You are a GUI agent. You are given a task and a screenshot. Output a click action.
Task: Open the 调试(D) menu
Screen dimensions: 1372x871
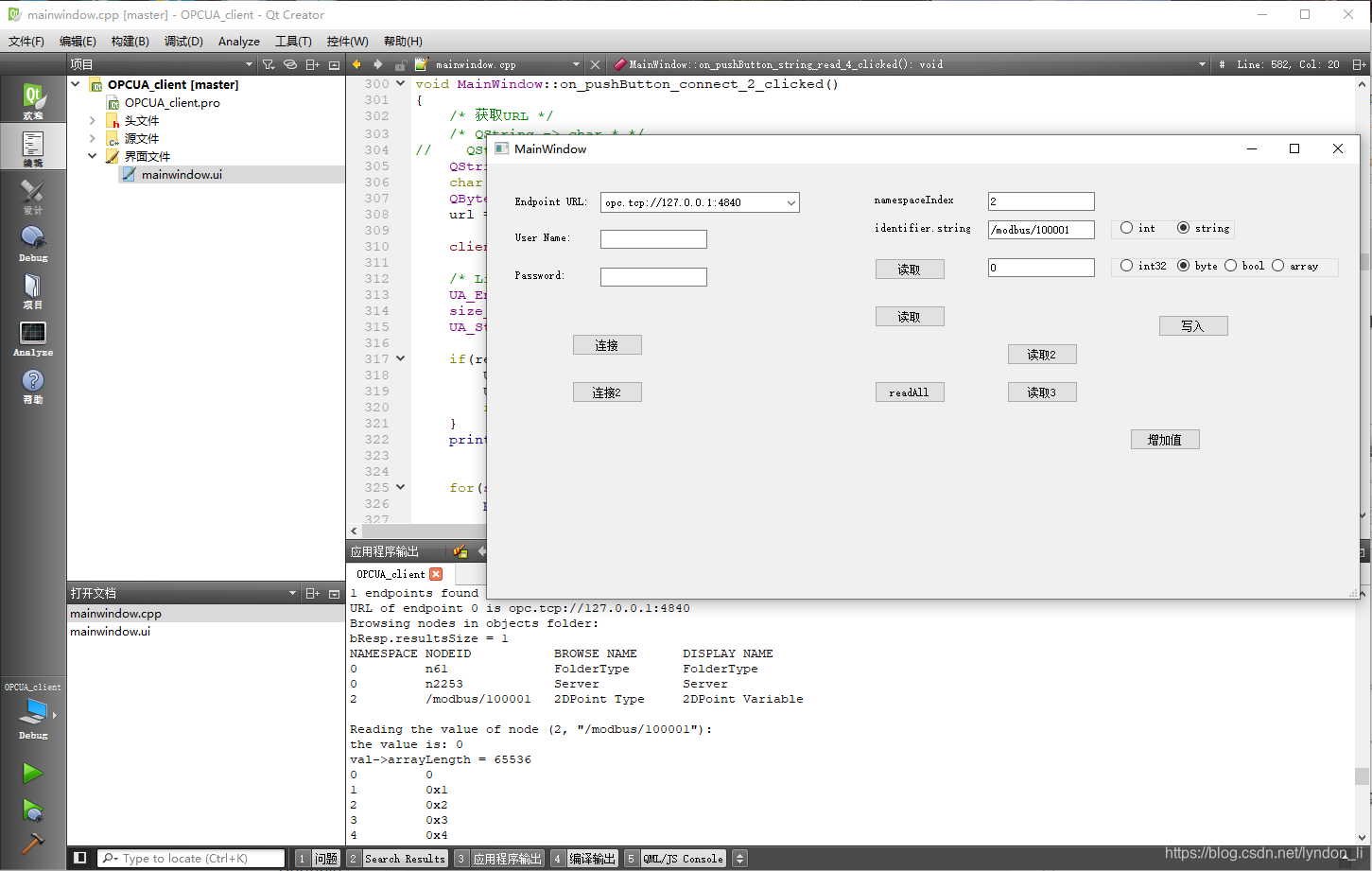(x=183, y=41)
